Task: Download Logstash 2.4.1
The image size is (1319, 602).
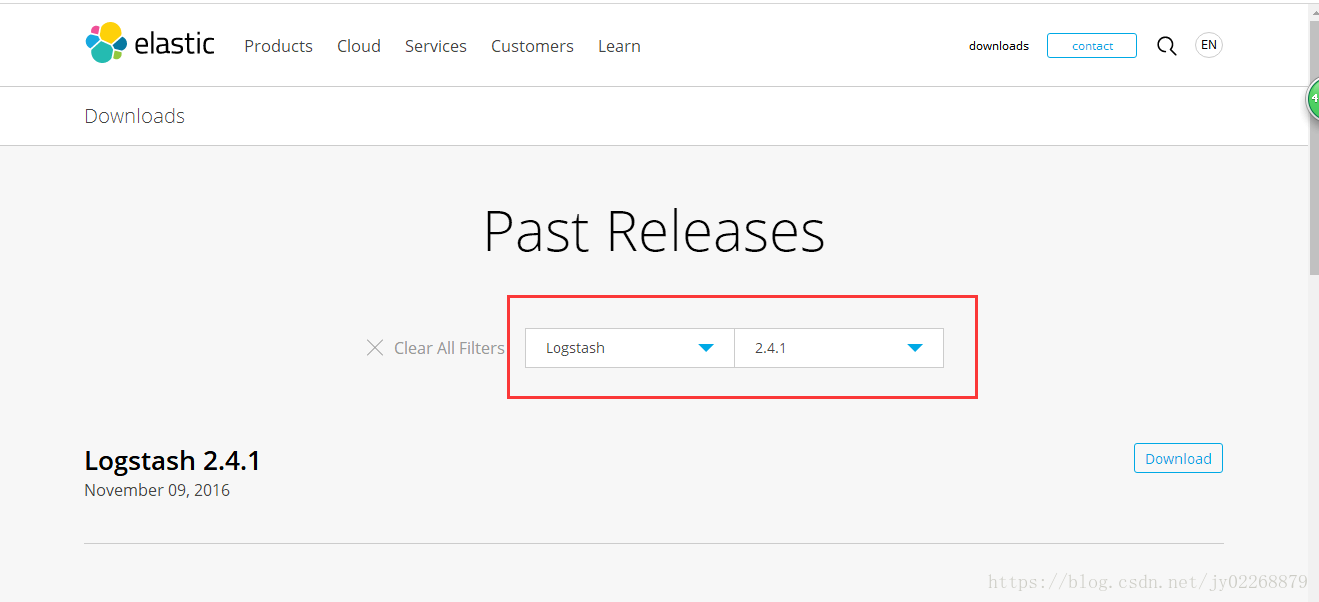Action: tap(1178, 459)
